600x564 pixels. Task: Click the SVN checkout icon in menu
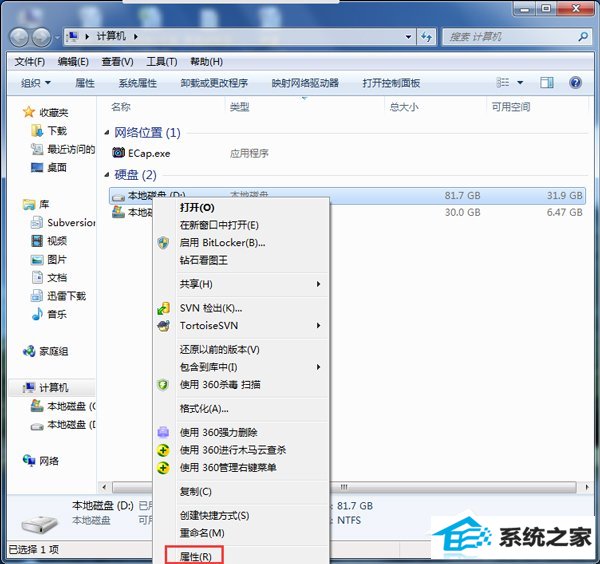163,308
